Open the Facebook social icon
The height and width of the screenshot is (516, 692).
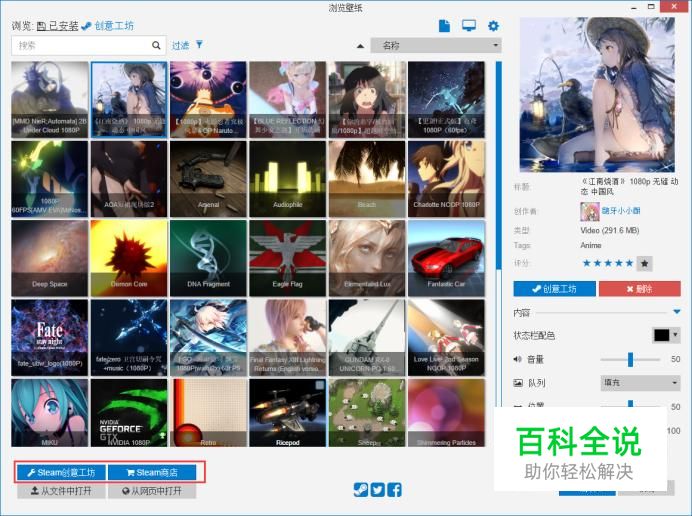(394, 490)
